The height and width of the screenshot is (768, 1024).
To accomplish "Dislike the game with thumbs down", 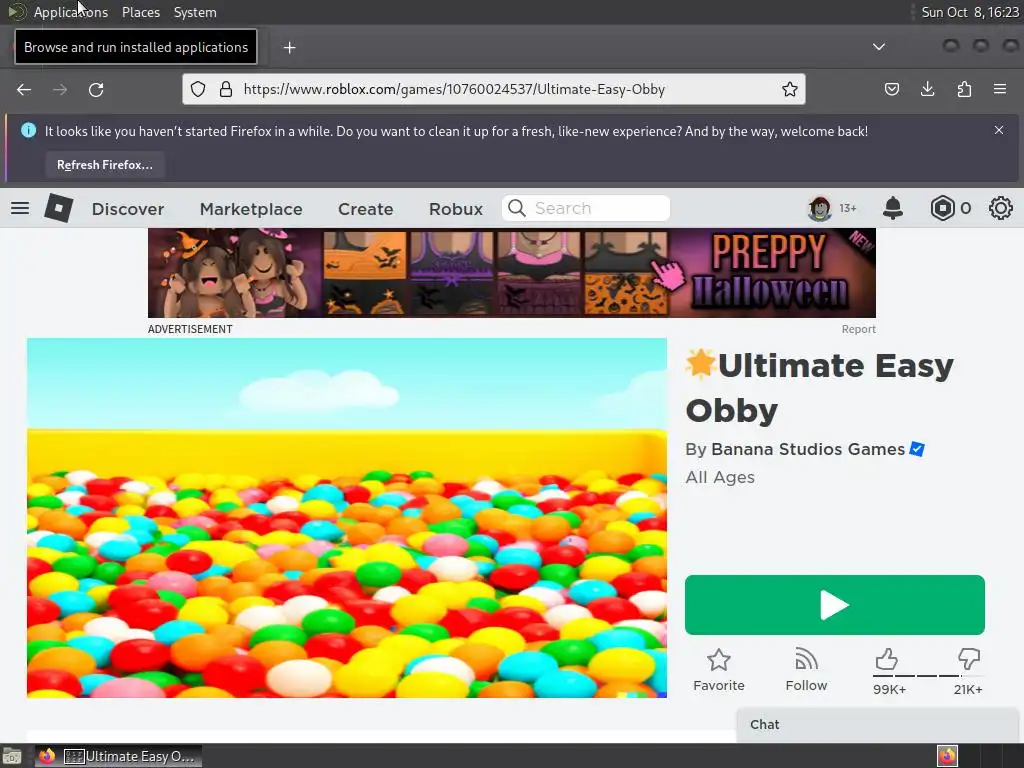I will [x=968, y=659].
